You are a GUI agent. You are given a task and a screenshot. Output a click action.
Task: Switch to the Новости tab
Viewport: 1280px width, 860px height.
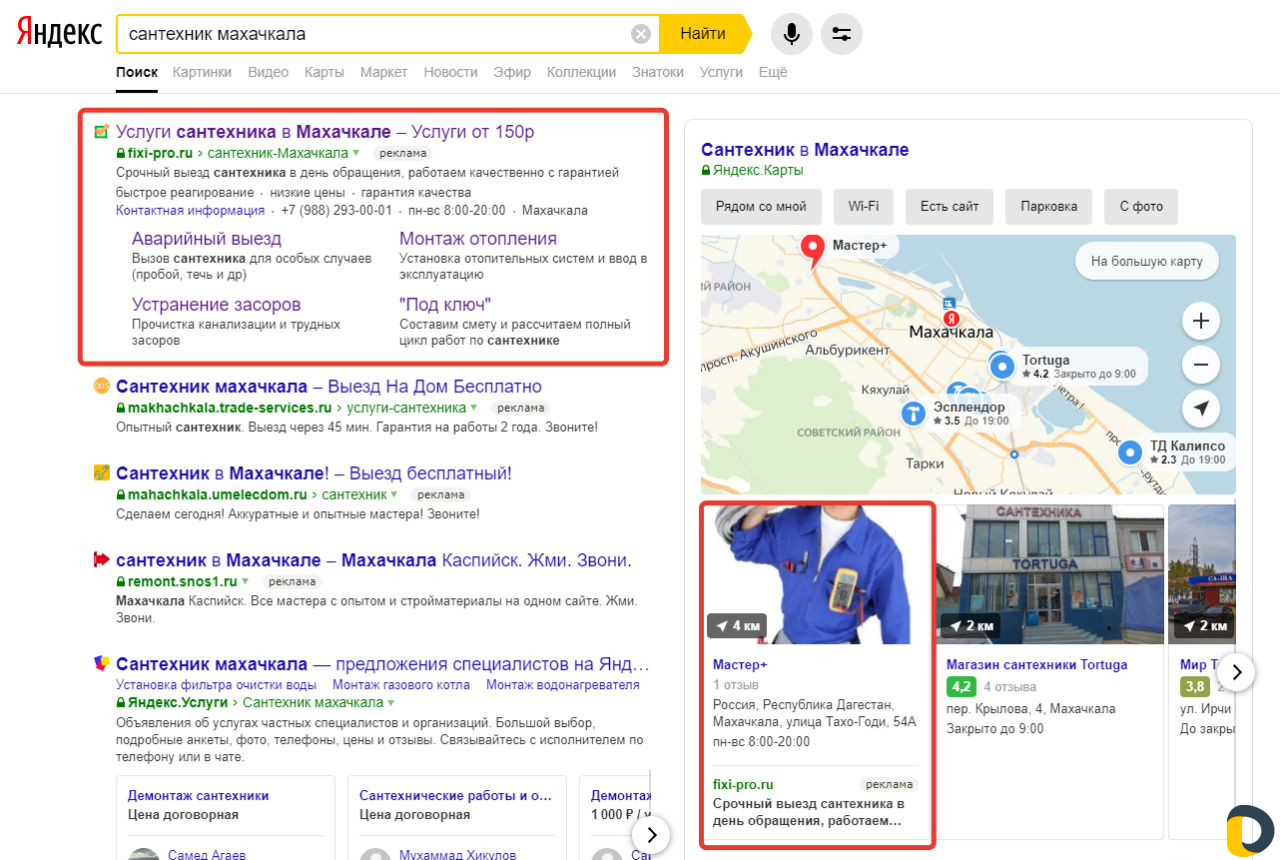pyautogui.click(x=450, y=72)
